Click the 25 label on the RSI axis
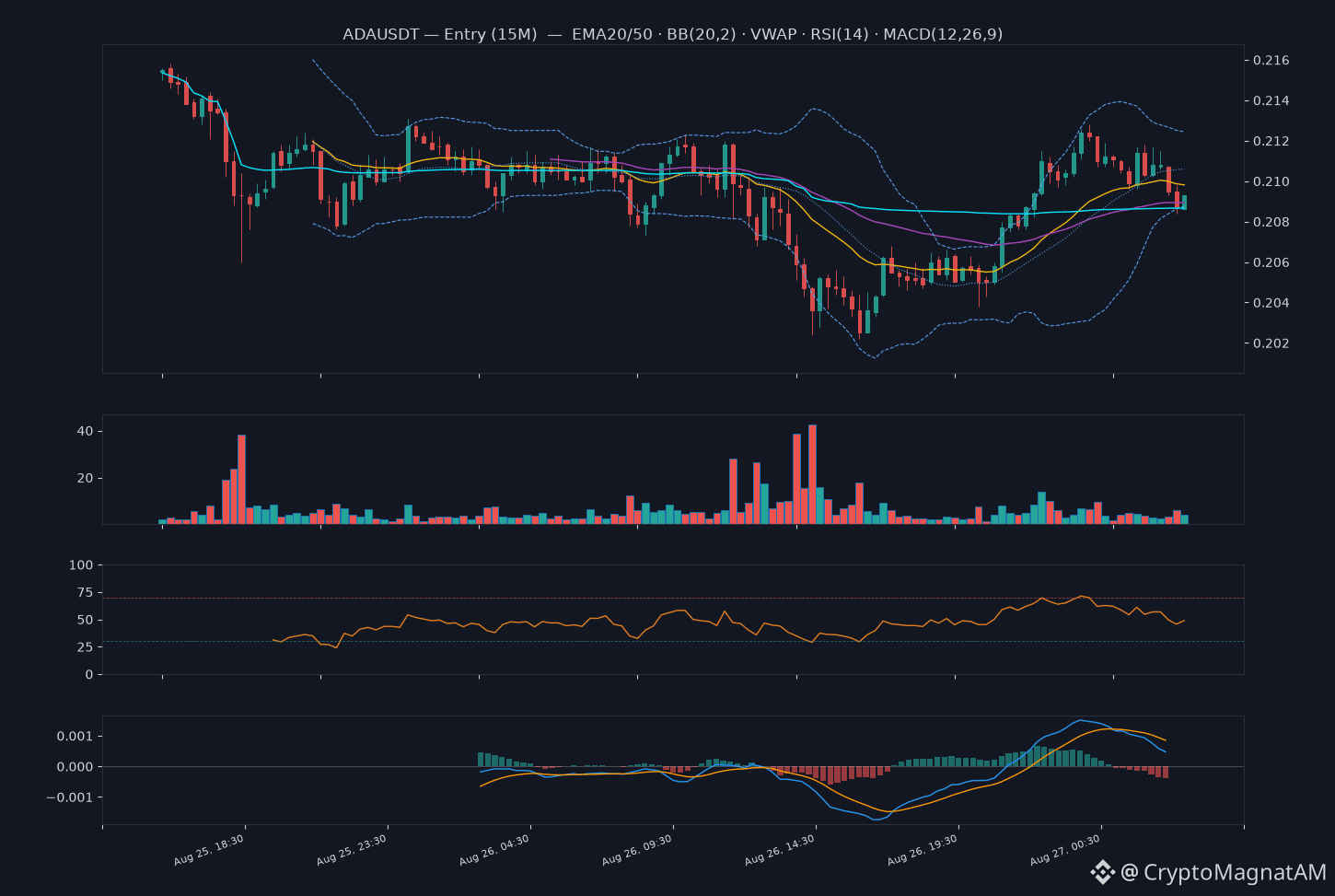Image resolution: width=1335 pixels, height=896 pixels. click(85, 647)
